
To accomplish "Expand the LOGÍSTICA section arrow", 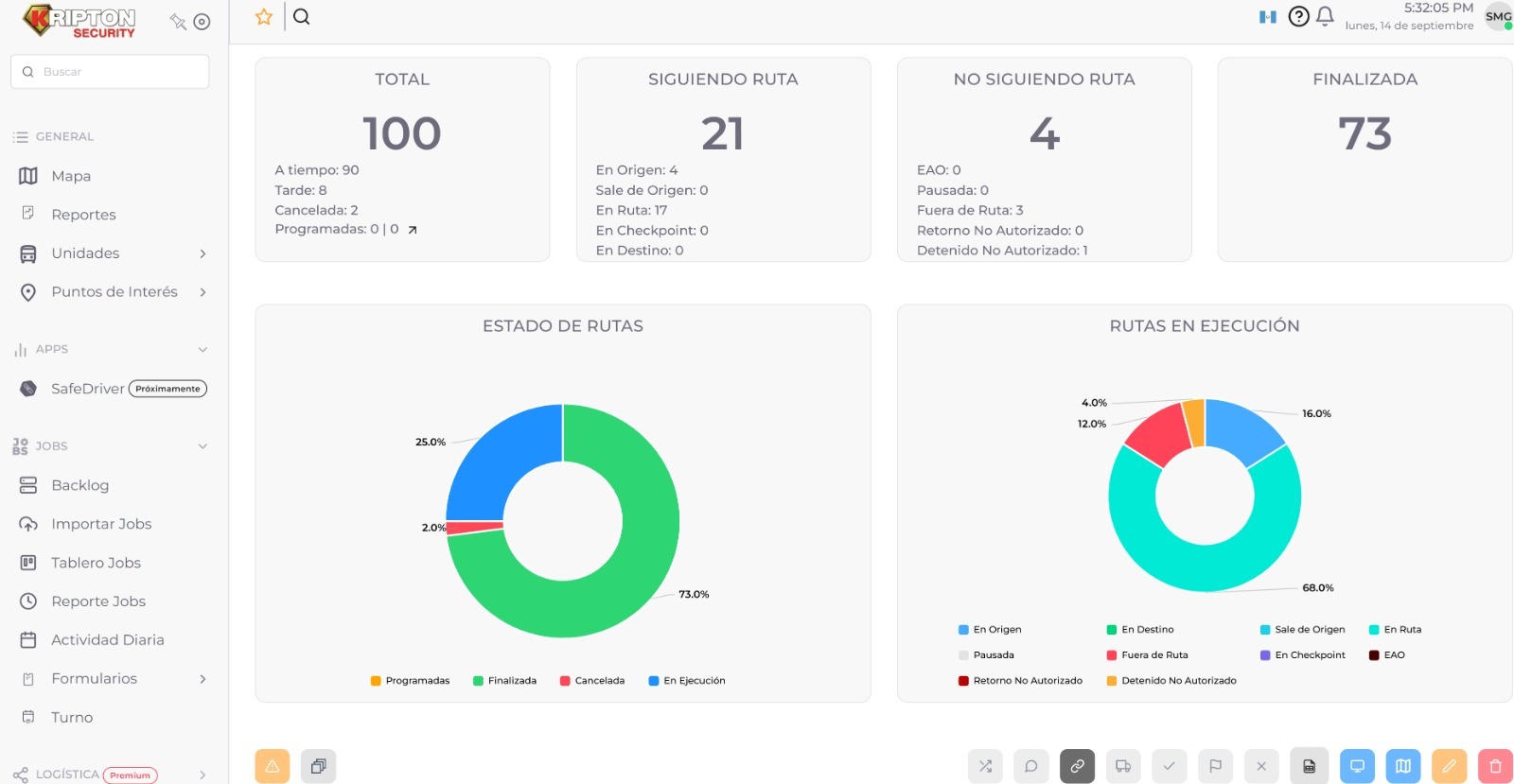I will point(202,775).
